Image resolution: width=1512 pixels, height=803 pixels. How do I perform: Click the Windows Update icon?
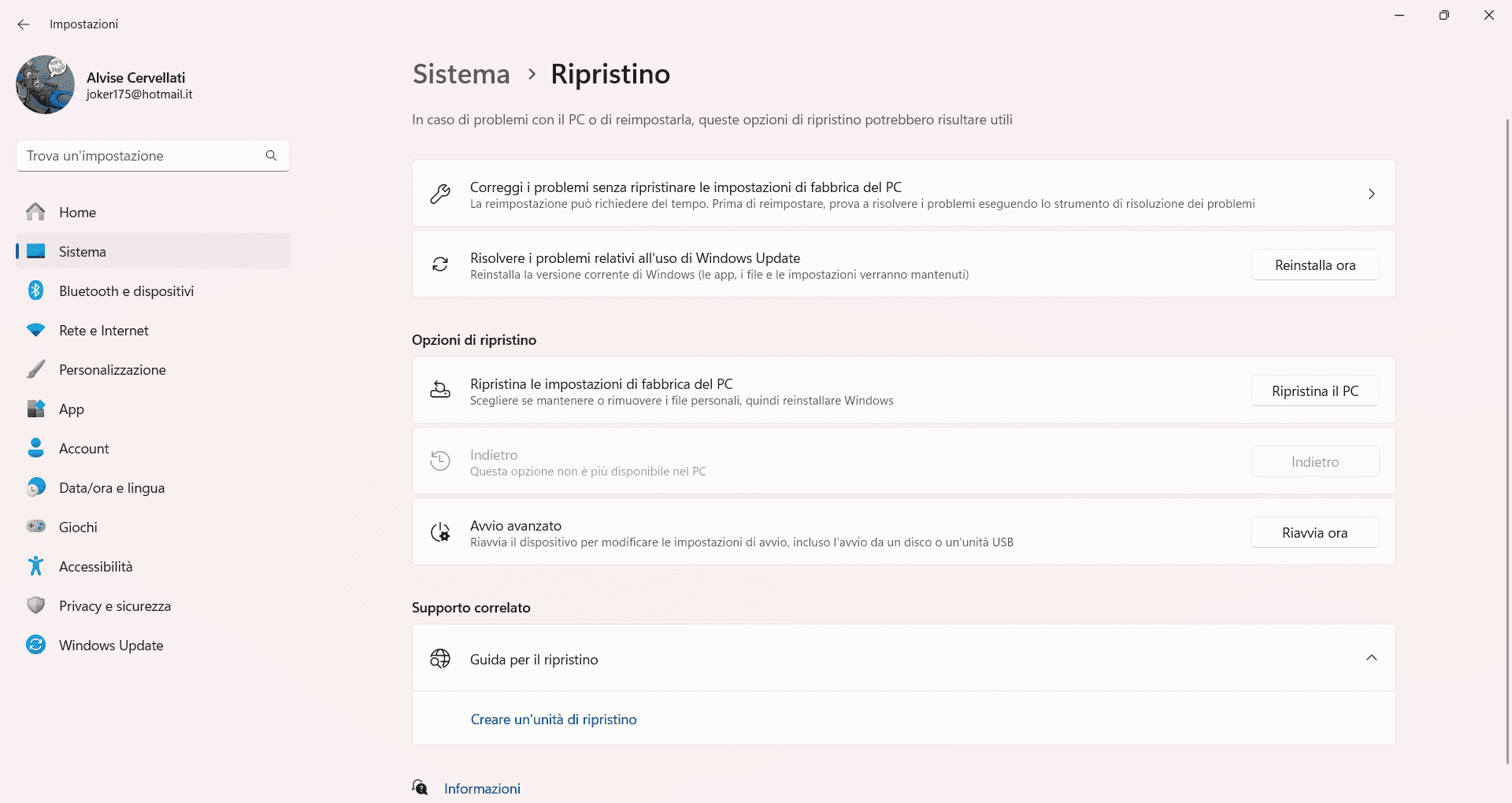(35, 645)
